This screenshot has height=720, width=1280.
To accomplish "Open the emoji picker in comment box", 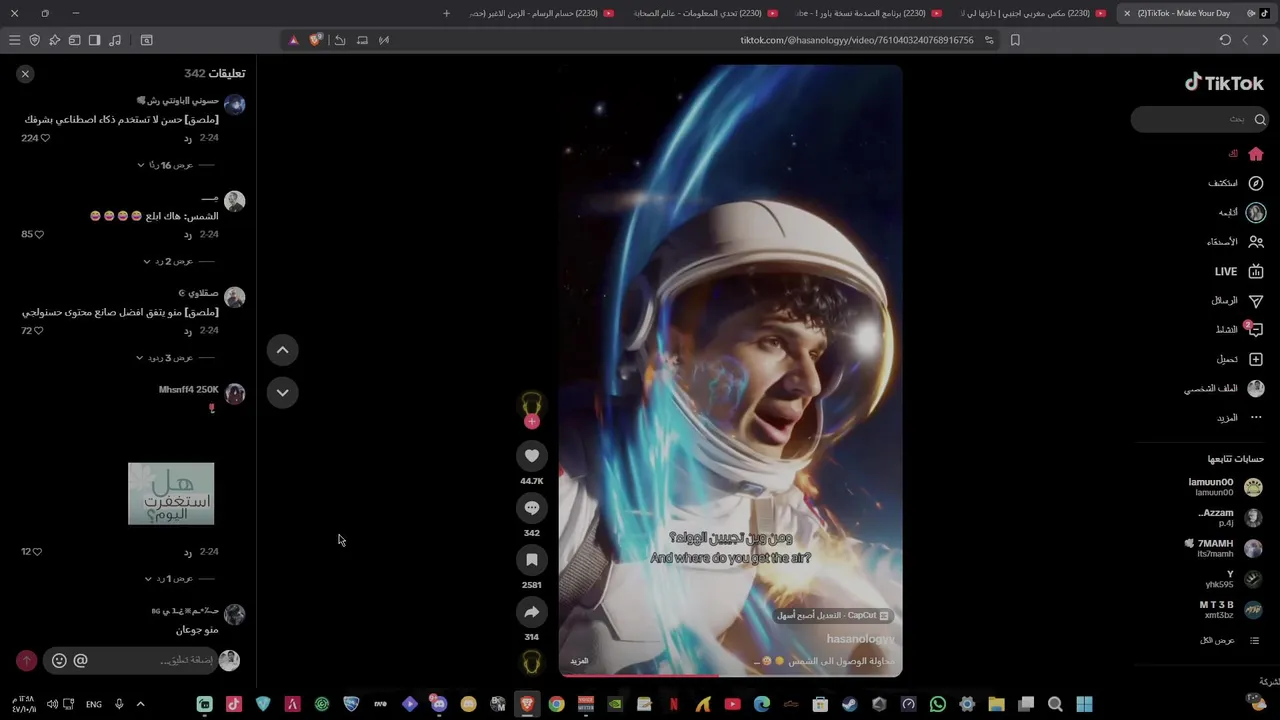I will tap(59, 660).
